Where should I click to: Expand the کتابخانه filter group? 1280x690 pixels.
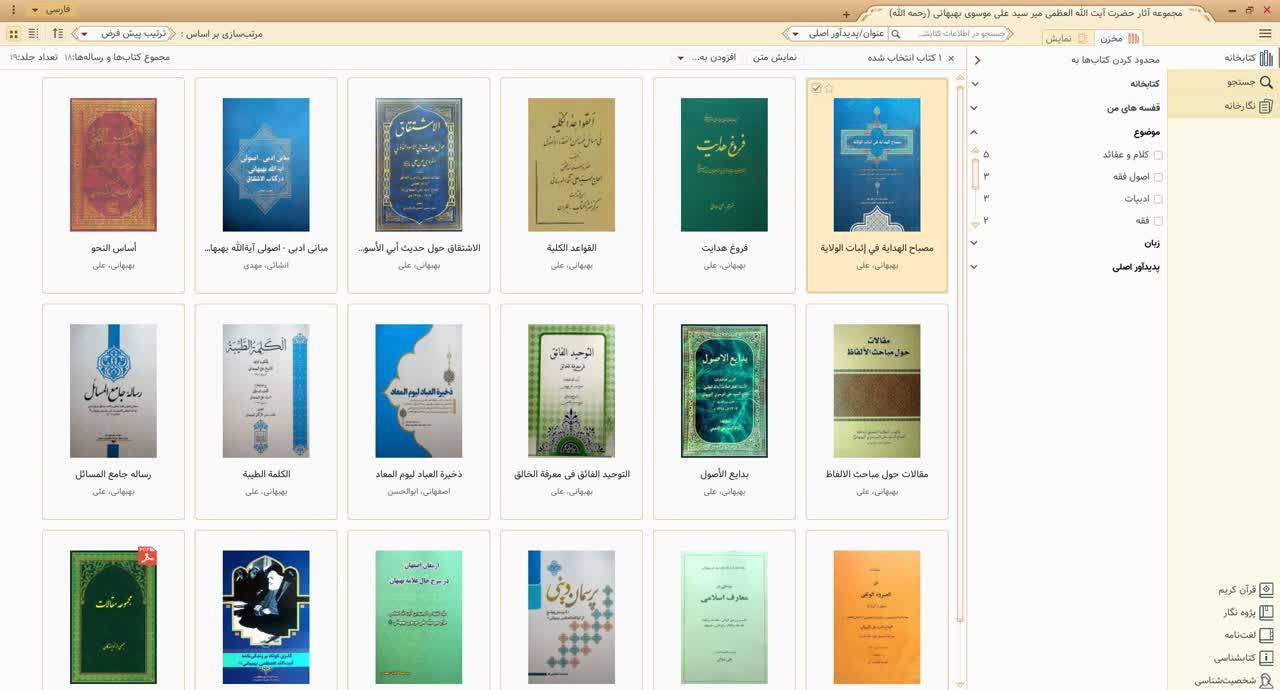[974, 84]
